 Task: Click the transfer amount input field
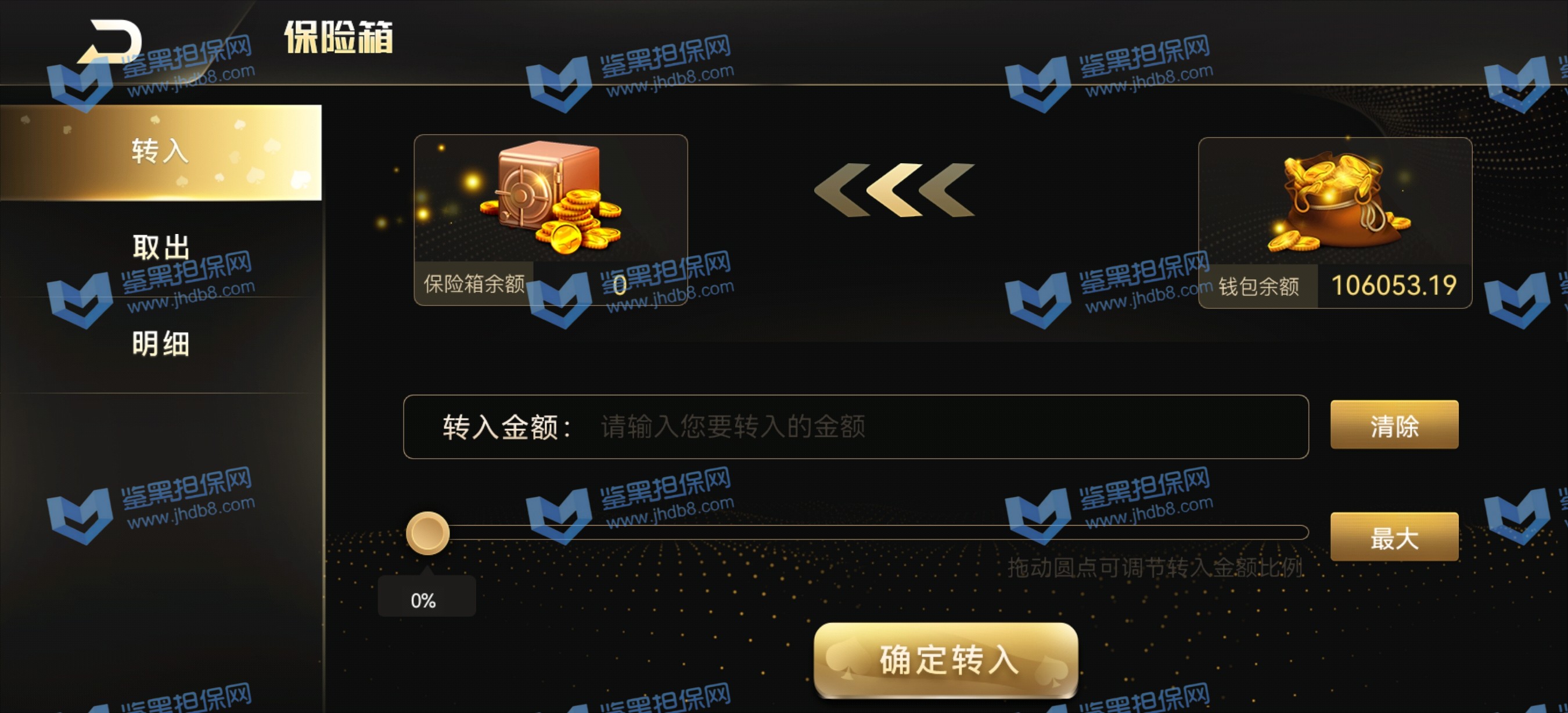[856, 426]
